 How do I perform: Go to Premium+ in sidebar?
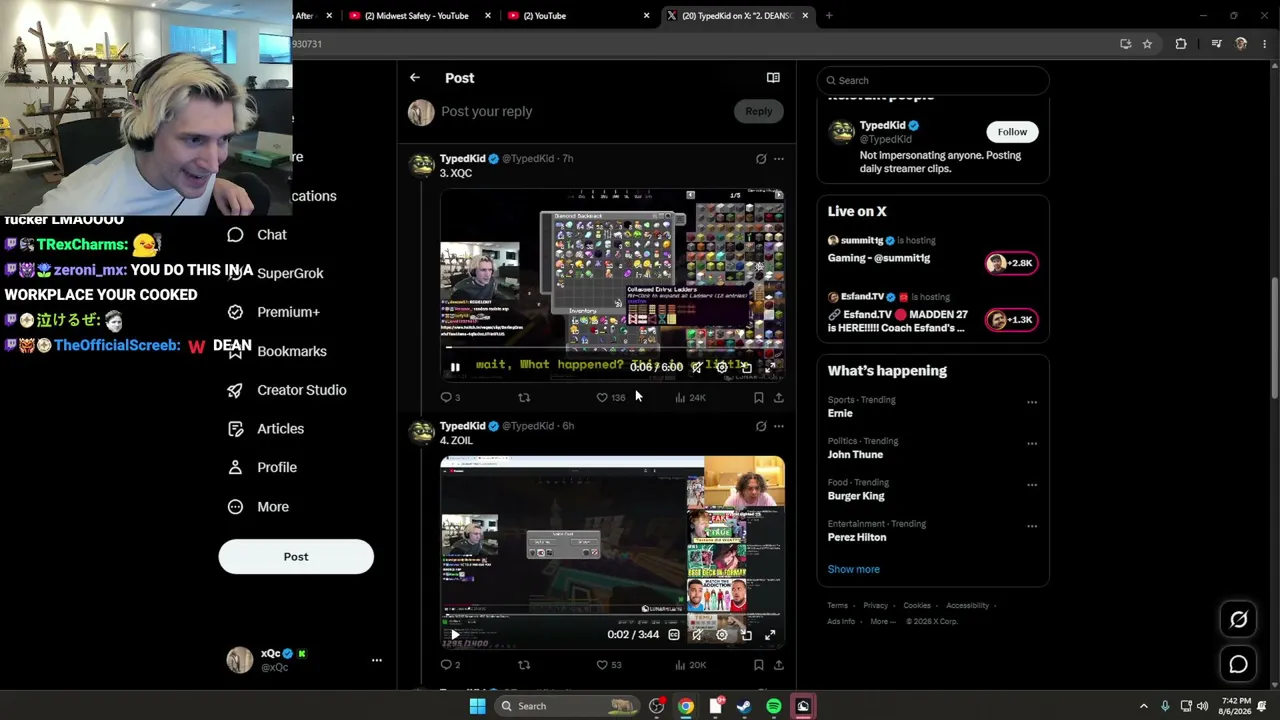(x=273, y=312)
